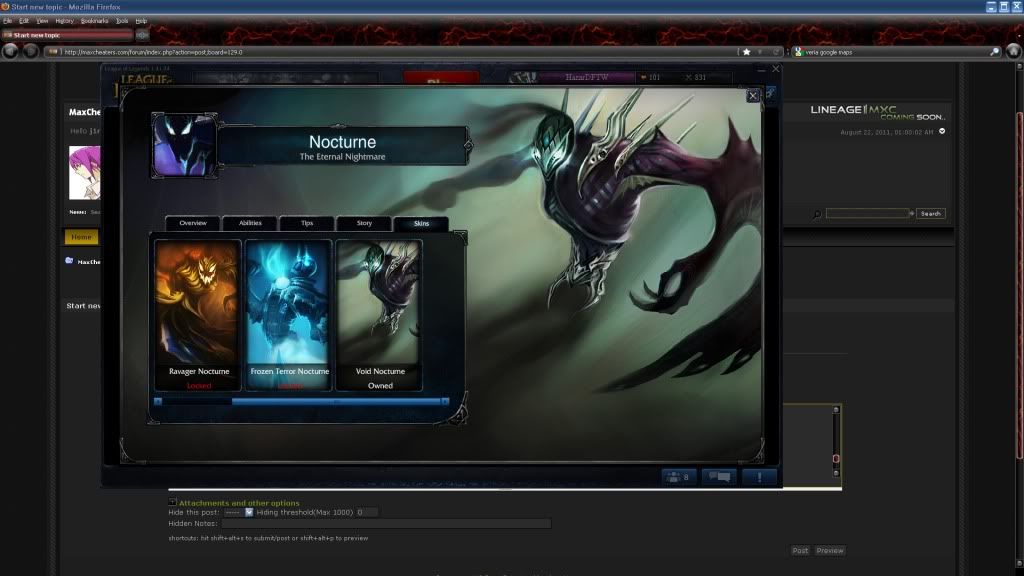
Task: Close the Nocturne champion detail popup
Action: tap(753, 96)
